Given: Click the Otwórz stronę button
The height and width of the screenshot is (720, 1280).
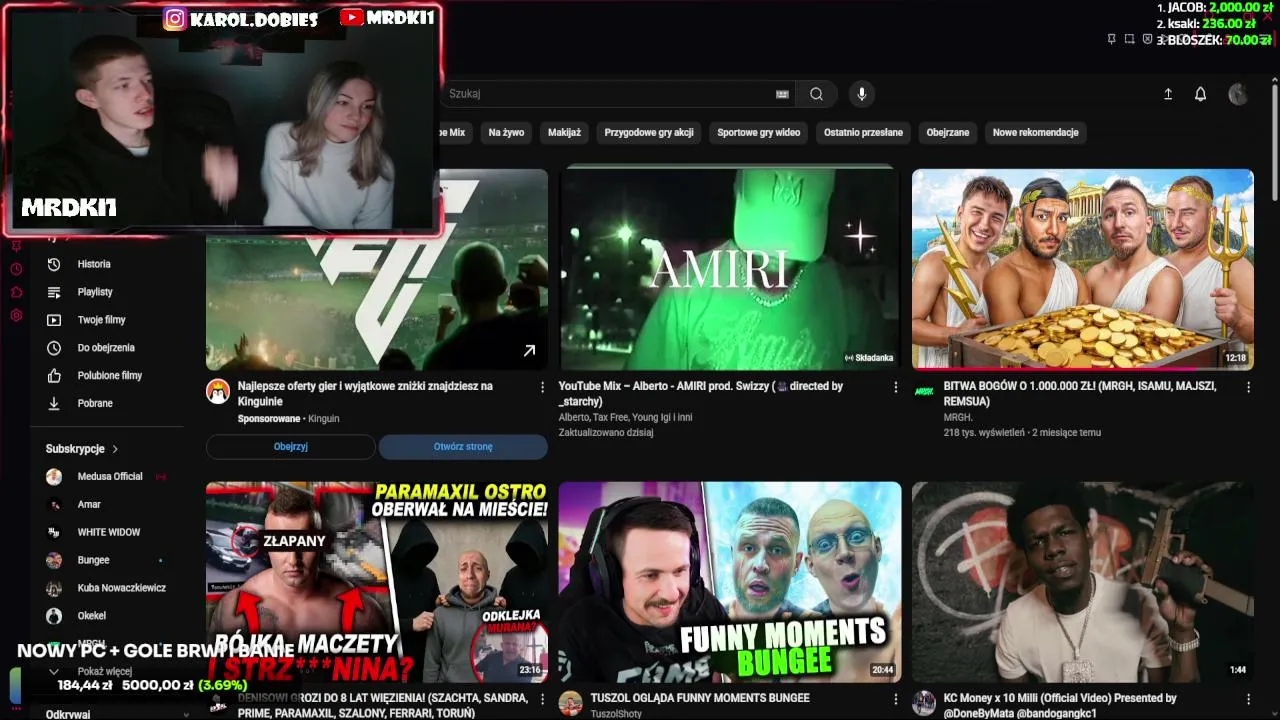Looking at the screenshot, I should (463, 447).
